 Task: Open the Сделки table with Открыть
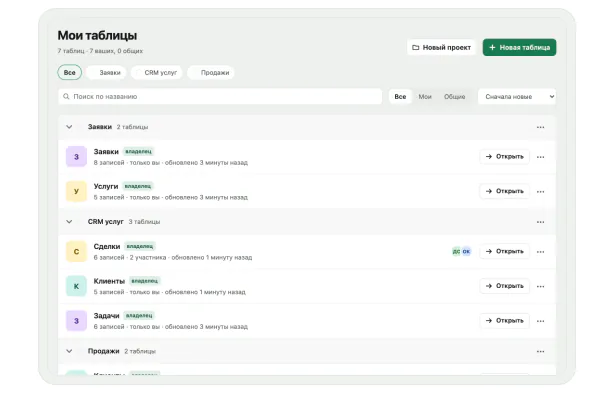pos(504,251)
